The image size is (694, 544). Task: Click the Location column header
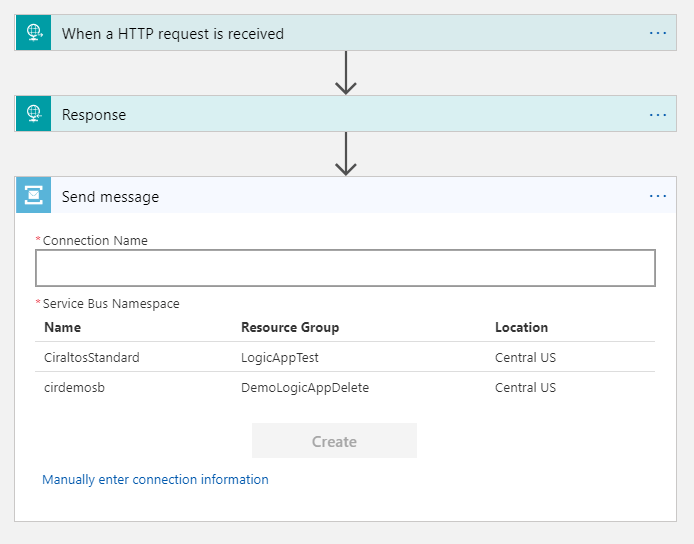(x=521, y=327)
